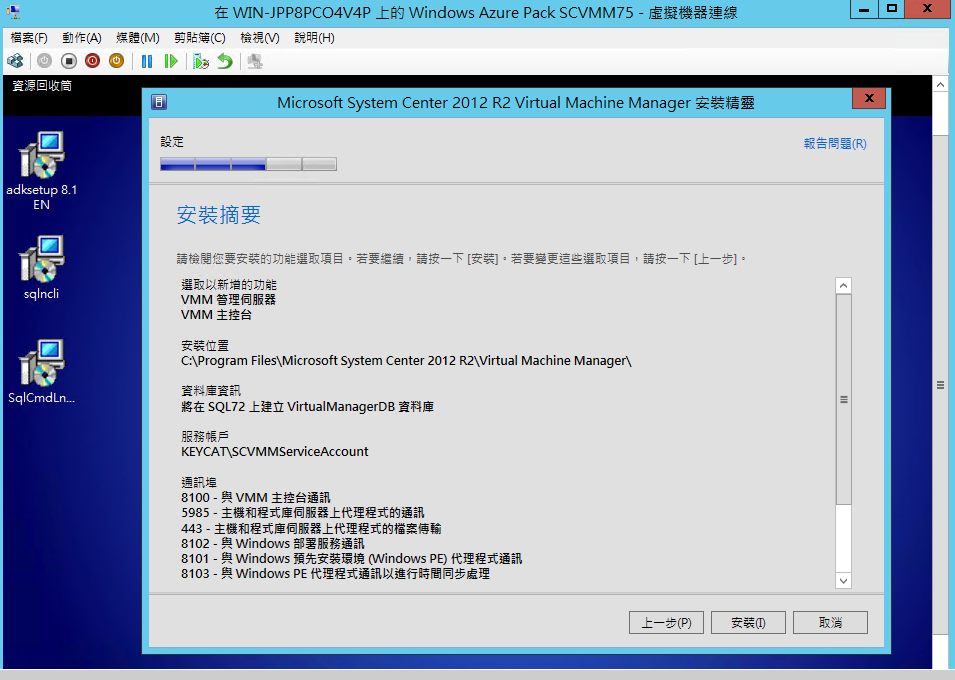Open the 剪貼簿(C) menu
Image resolution: width=955 pixels, height=680 pixels.
200,38
